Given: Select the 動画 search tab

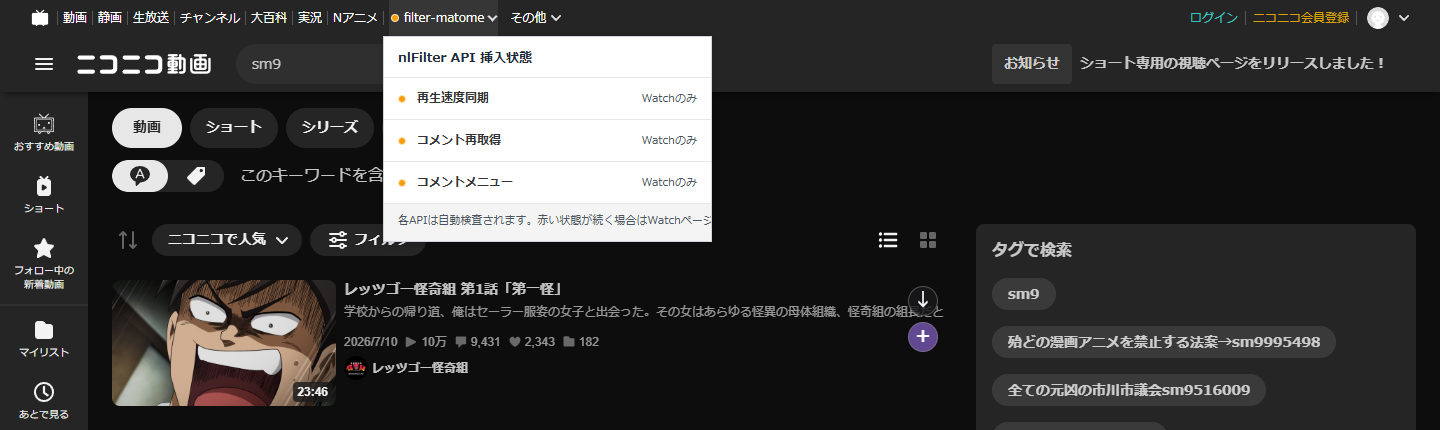Looking at the screenshot, I should coord(147,127).
